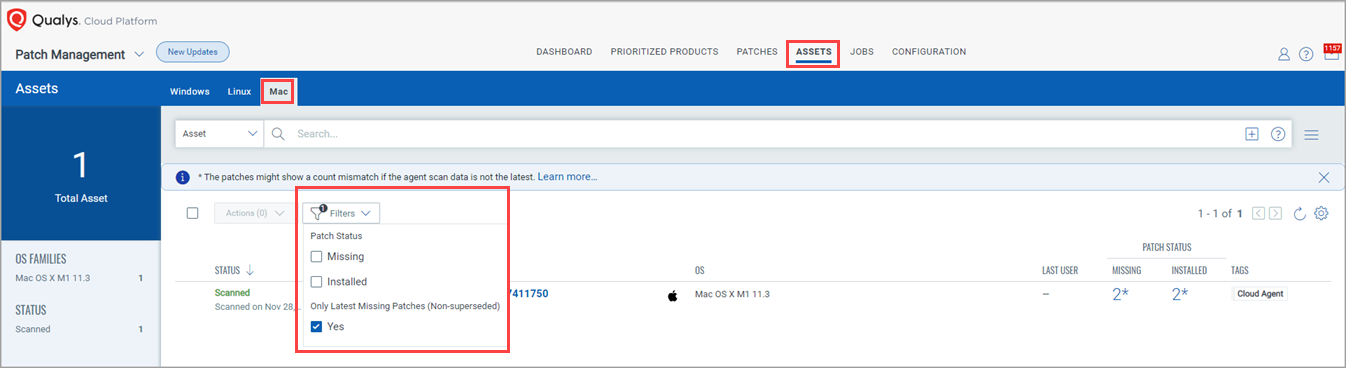Refresh the asset list
The width and height of the screenshot is (1346, 368).
(x=1300, y=213)
